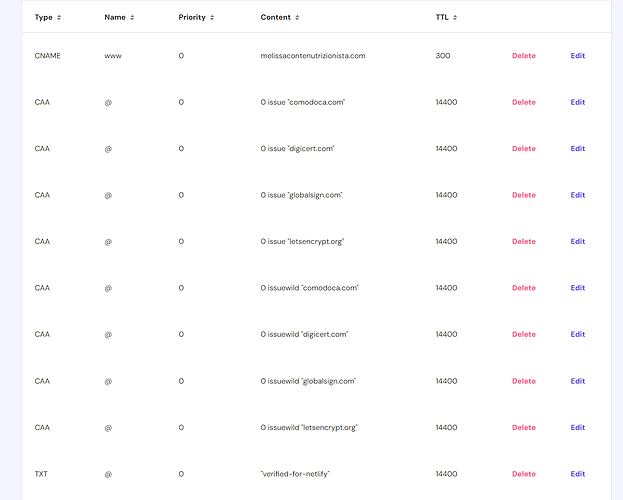This screenshot has height=500, width=623.
Task: Click the Content column sort icon
Action: click(x=297, y=18)
